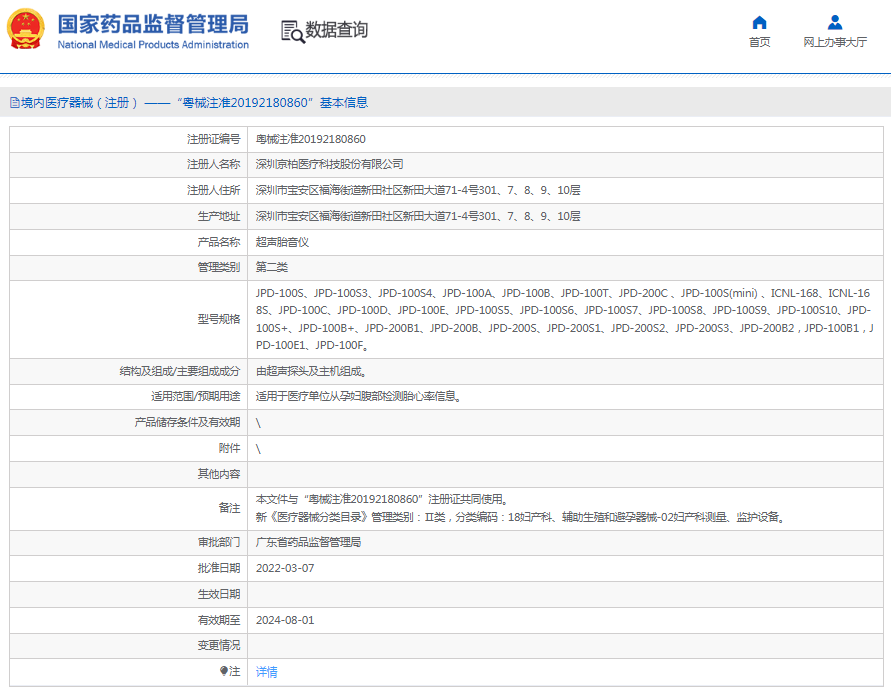Screen dimensions: 891x692
Task: Click the document icon before 境内医疗器械
Action: pos(14,103)
